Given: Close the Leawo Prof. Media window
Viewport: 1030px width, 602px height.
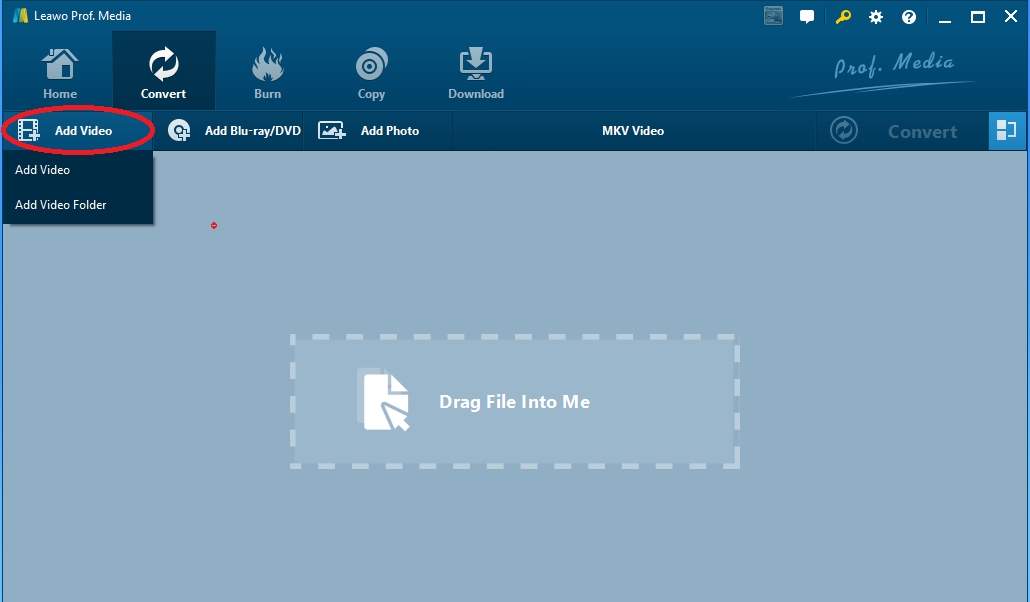Looking at the screenshot, I should (1011, 16).
